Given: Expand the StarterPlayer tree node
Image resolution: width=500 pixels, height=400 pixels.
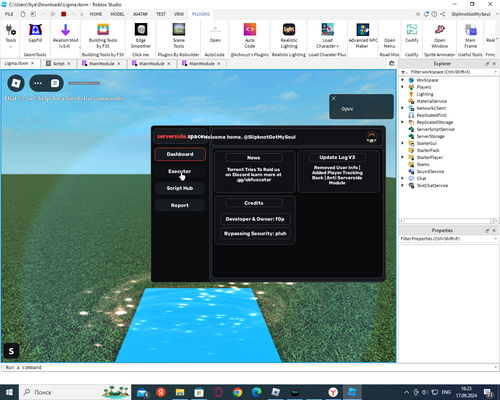Looking at the screenshot, I should tap(402, 157).
